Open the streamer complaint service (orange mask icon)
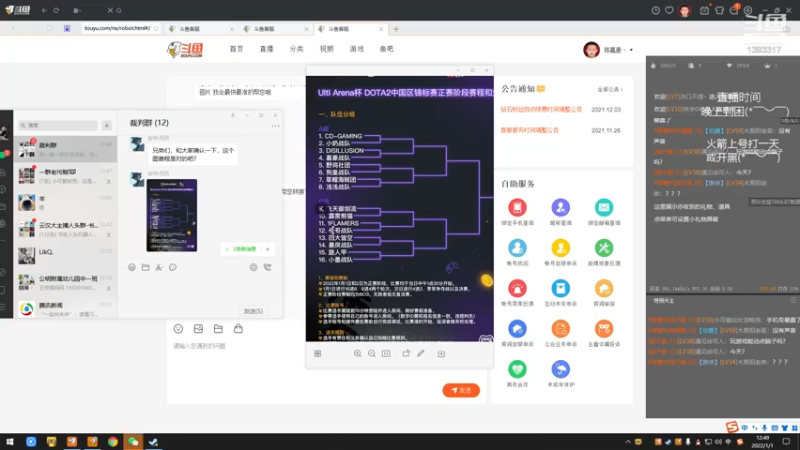This screenshot has height=450, width=800. pyautogui.click(x=604, y=329)
